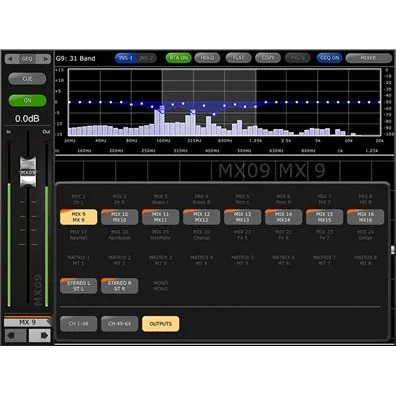Open the OUTPUTS bank tab
Screen dimensions: 396x396
pos(160,324)
